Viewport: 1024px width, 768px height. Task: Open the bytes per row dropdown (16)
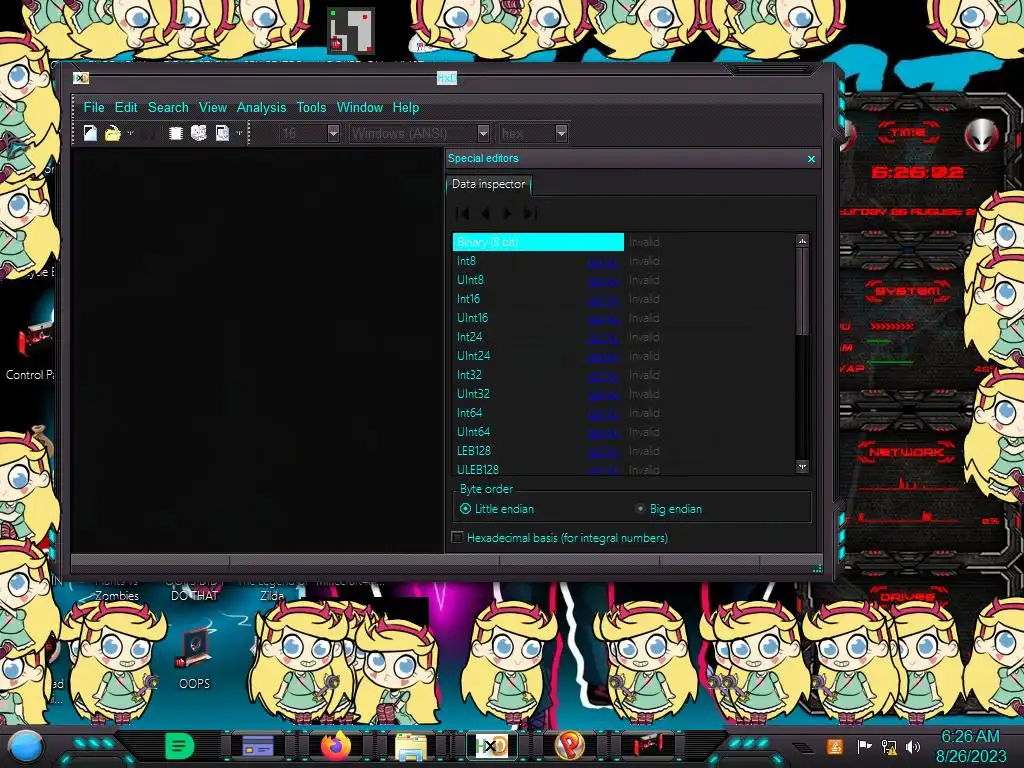click(x=333, y=133)
